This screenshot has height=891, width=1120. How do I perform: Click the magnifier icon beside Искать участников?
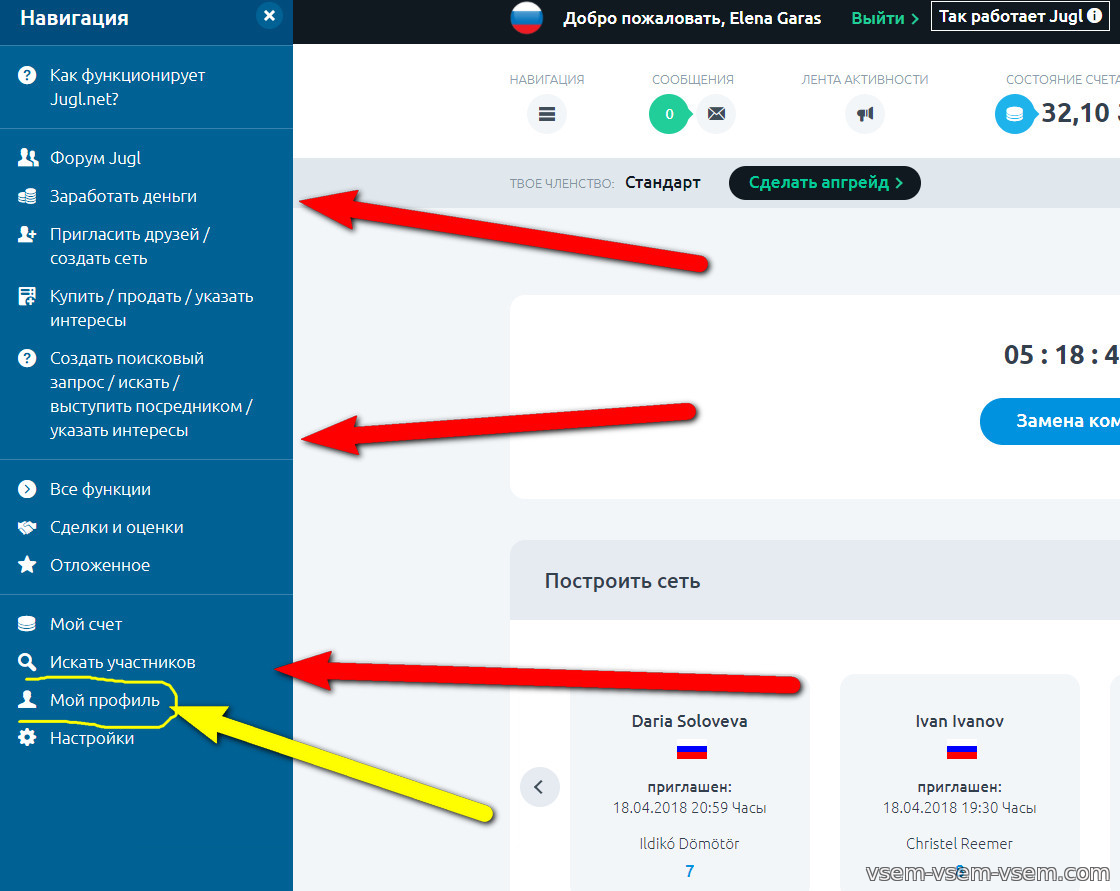(x=27, y=662)
